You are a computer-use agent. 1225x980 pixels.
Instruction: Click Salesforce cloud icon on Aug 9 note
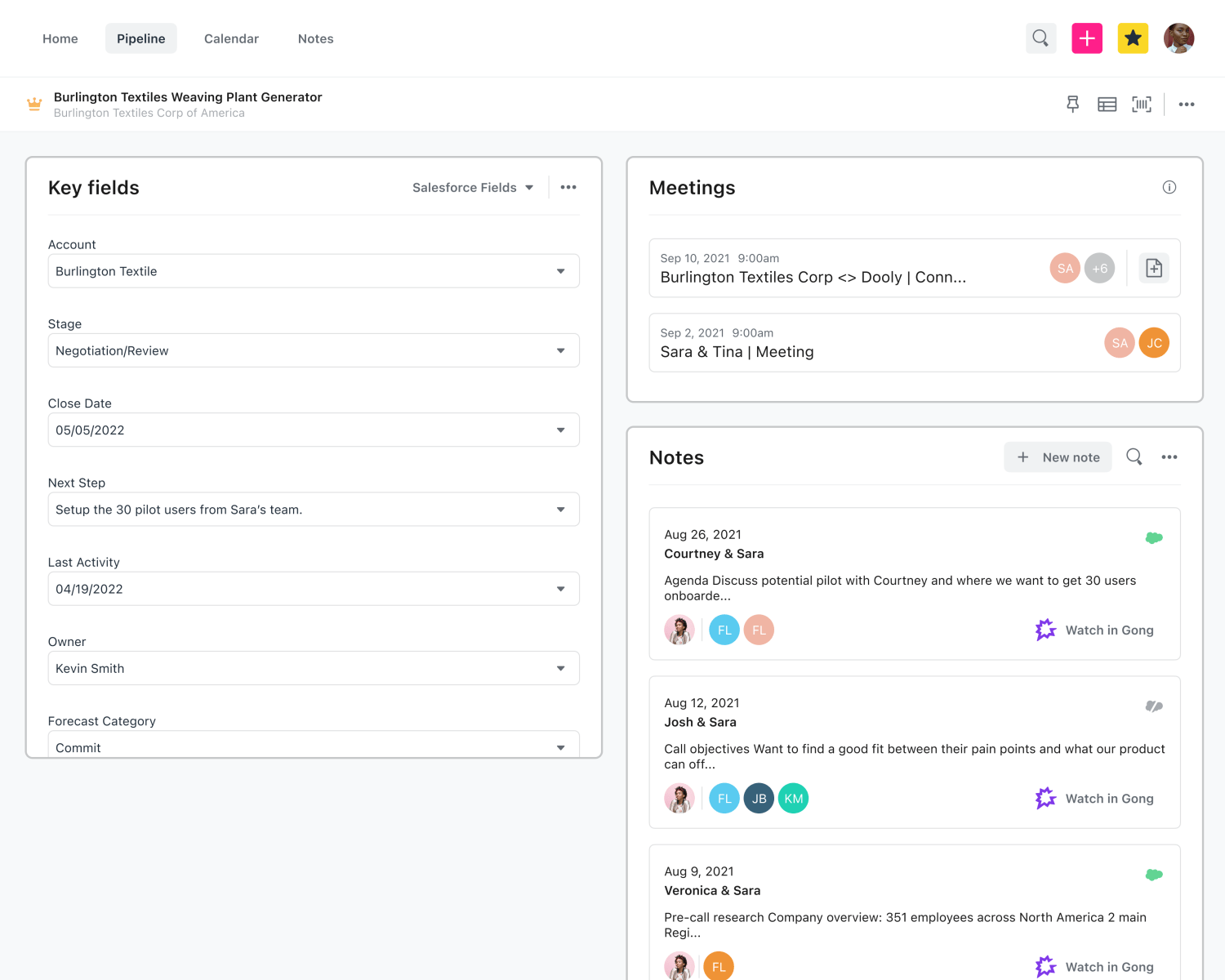[1154, 875]
